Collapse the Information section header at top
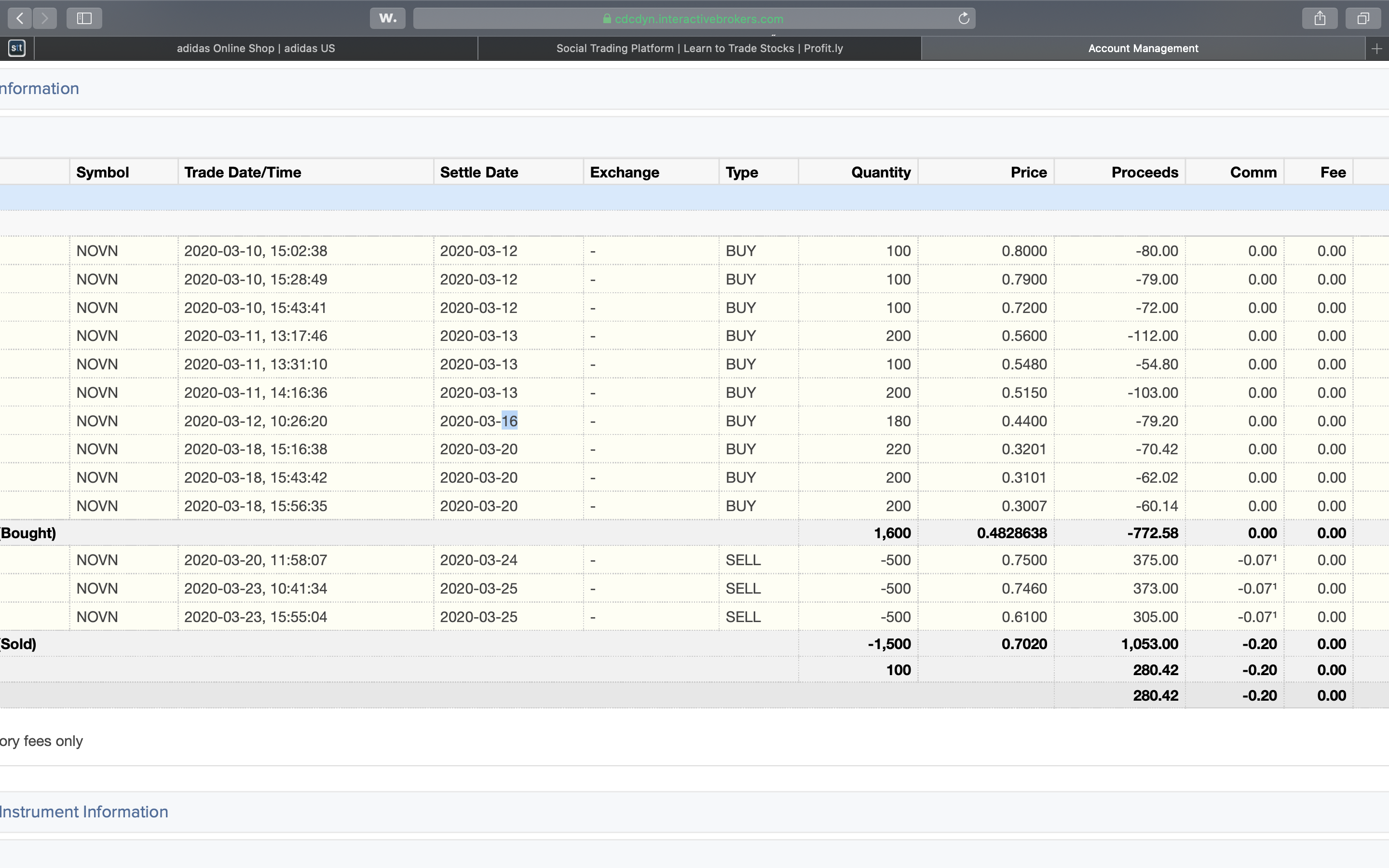The height and width of the screenshot is (868, 1389). [x=39, y=89]
